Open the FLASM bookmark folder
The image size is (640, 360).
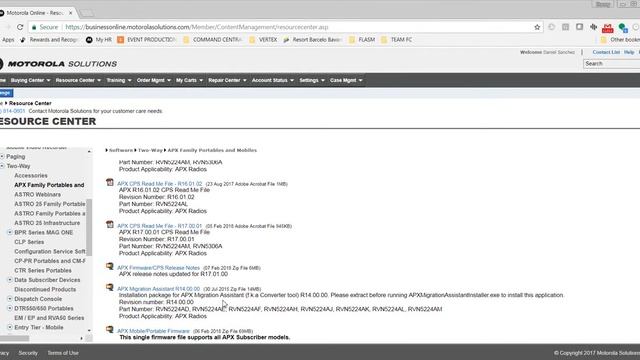point(362,40)
